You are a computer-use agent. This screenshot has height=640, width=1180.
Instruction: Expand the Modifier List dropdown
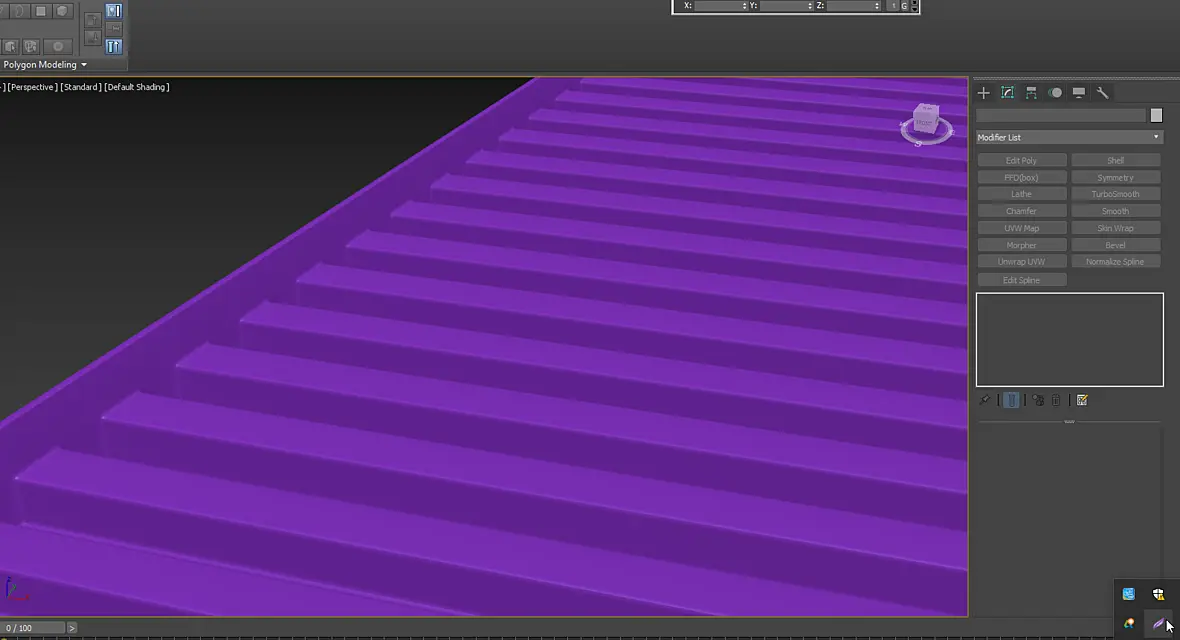click(1069, 137)
